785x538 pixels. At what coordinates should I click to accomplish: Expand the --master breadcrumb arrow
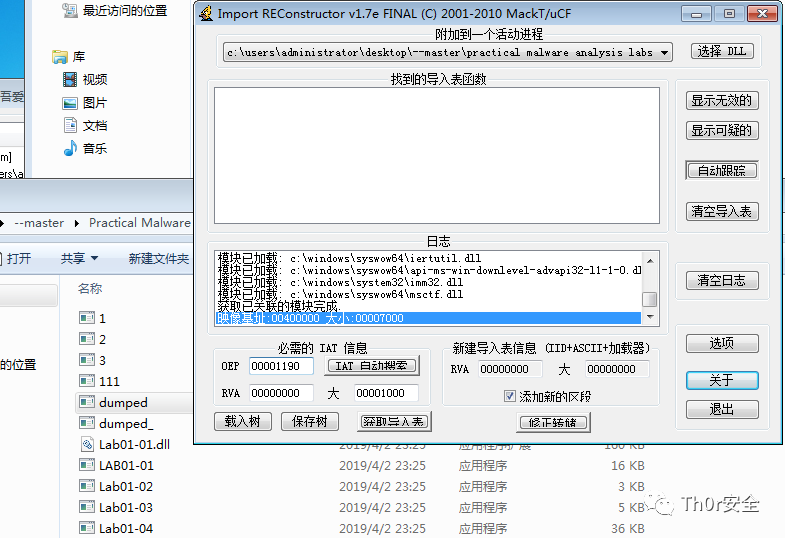tap(77, 223)
